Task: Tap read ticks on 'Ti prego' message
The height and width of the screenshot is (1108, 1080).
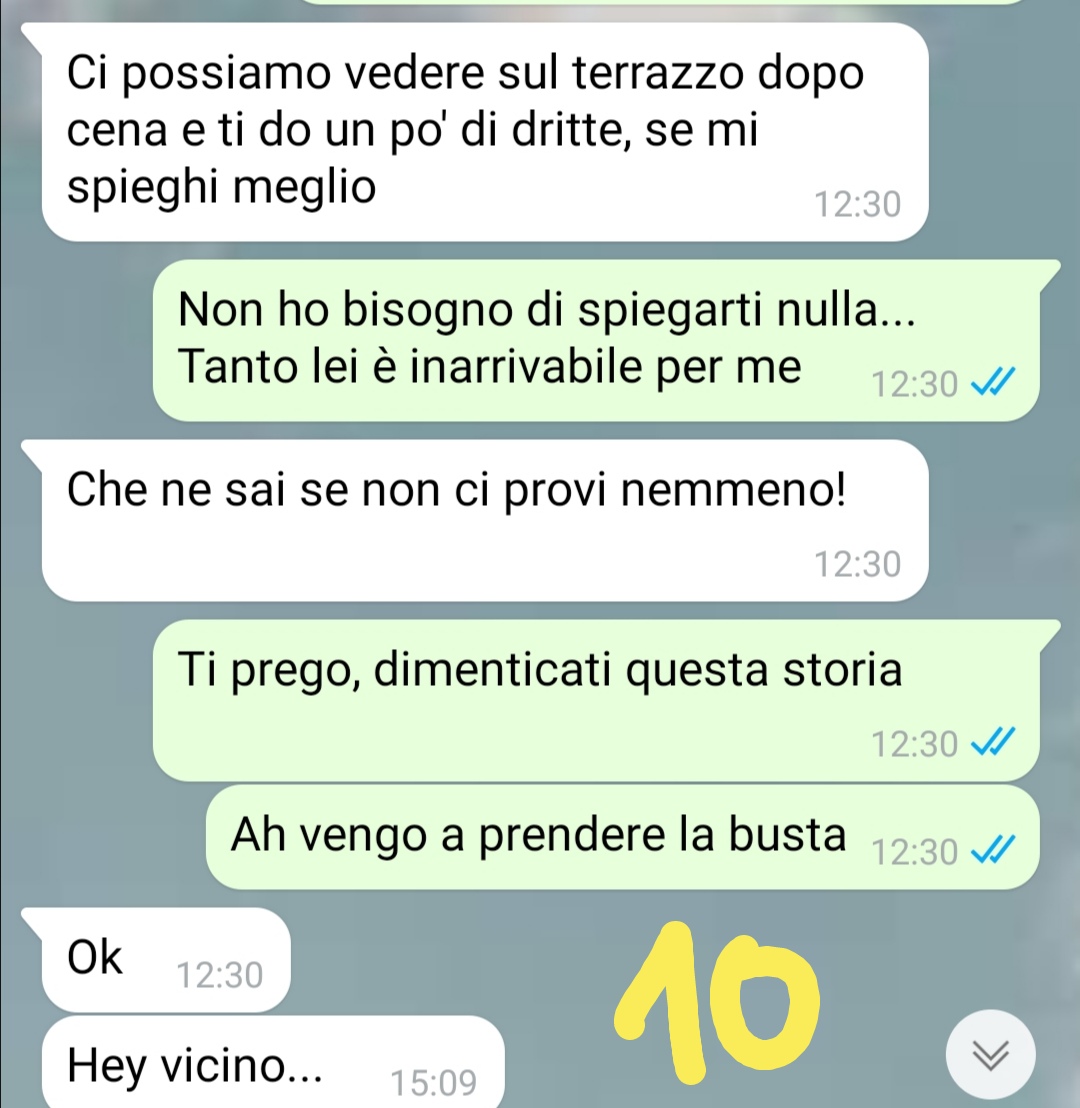Action: pyautogui.click(x=993, y=742)
